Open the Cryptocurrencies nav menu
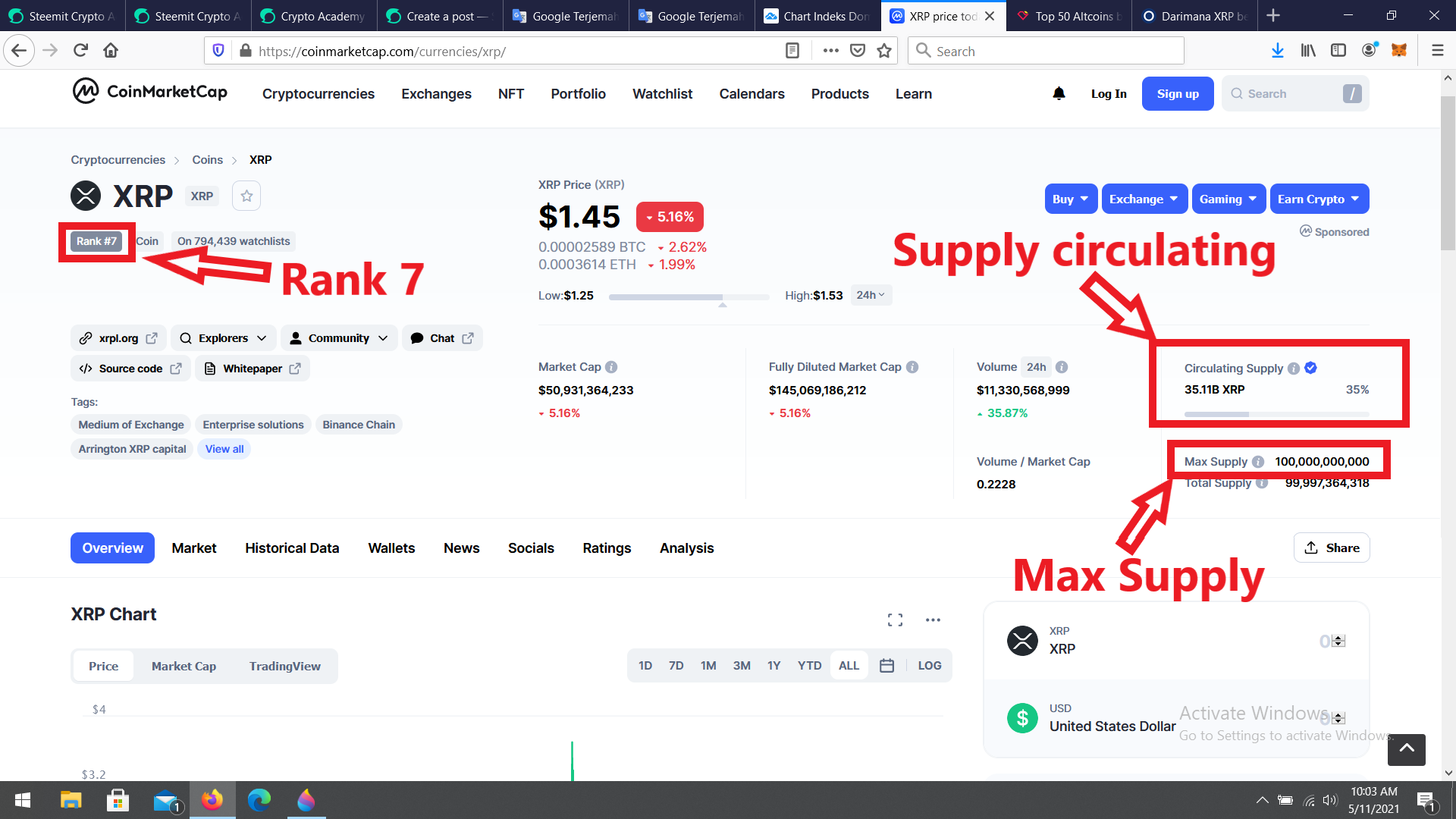The image size is (1456, 819). [318, 94]
